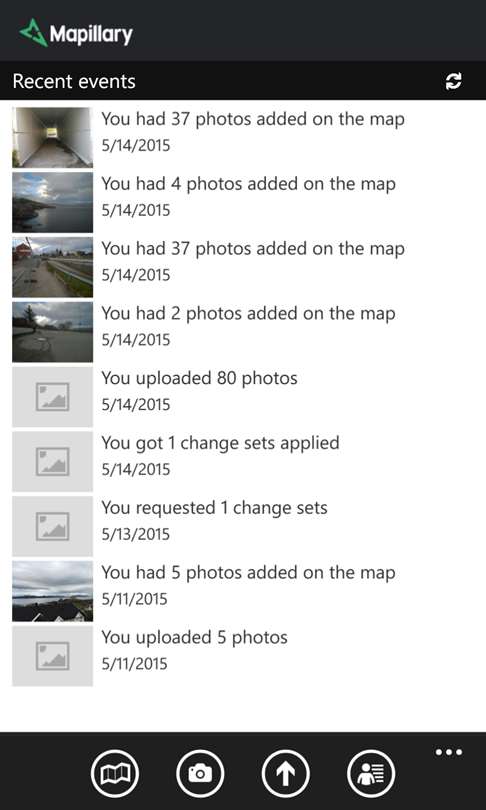Screen dimensions: 486x810
Task: Open thumbnail of 2 photos event
Action: [53, 332]
